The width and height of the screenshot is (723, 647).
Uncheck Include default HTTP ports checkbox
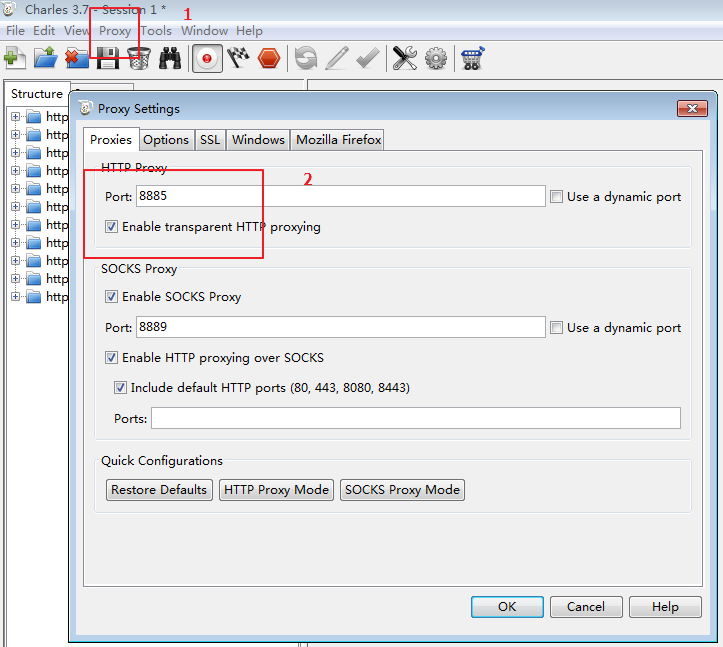coord(120,388)
